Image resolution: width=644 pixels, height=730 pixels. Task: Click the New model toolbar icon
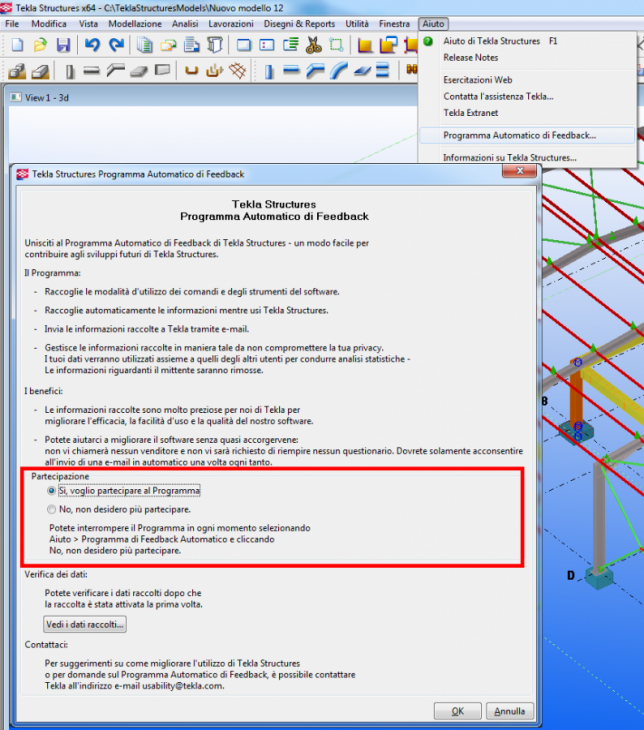[x=17, y=45]
